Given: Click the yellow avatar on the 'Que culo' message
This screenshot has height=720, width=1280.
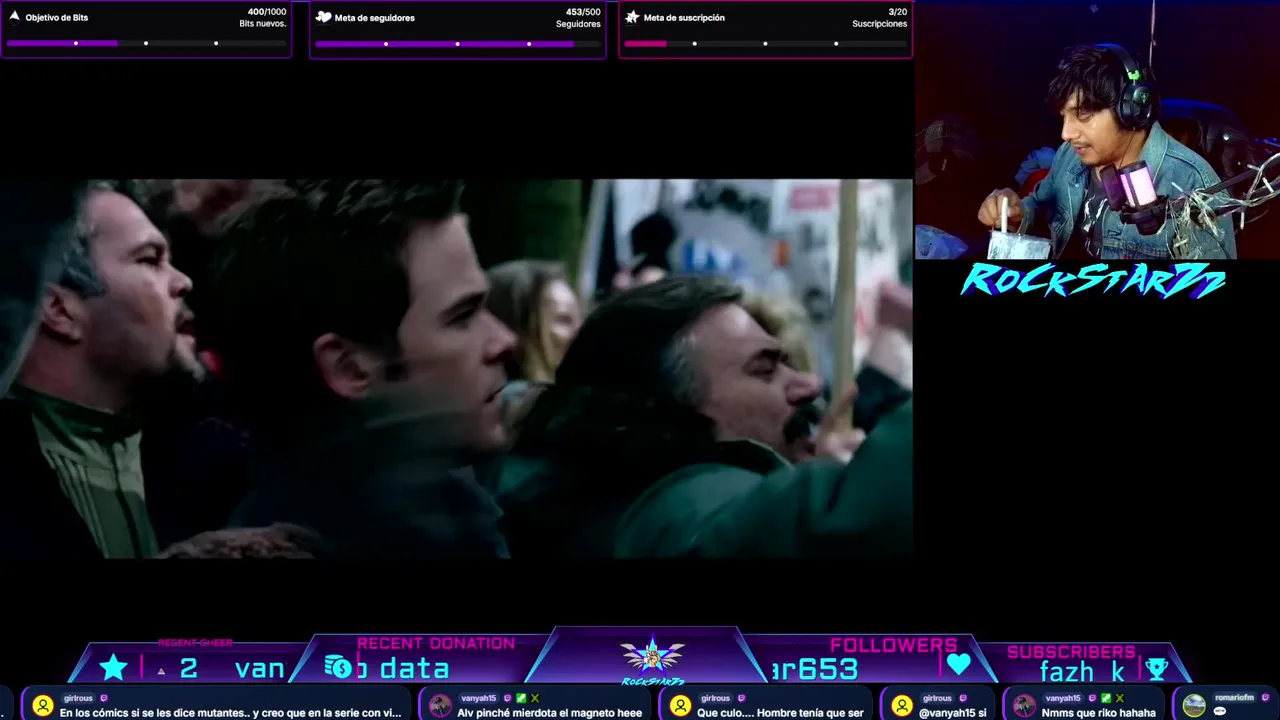Looking at the screenshot, I should pos(680,706).
